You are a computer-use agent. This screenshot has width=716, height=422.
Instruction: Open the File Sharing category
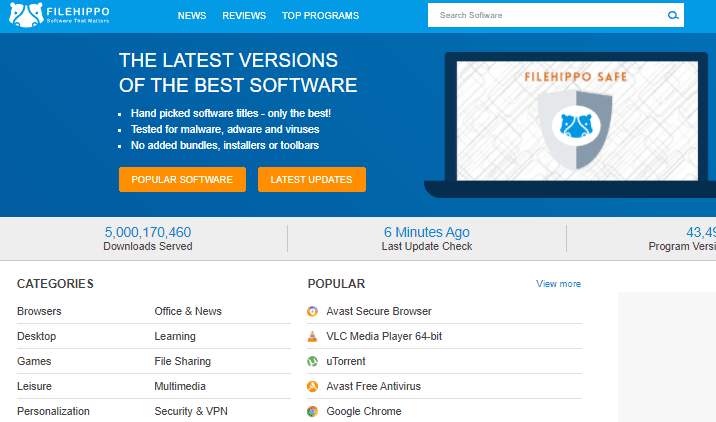point(182,361)
